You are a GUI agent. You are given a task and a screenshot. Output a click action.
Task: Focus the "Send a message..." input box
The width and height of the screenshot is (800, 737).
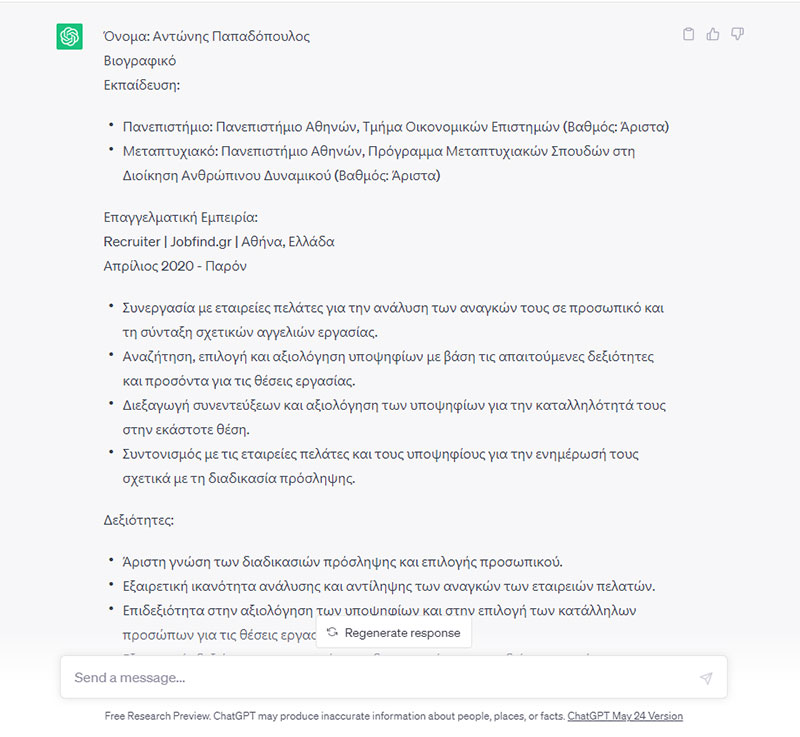point(380,678)
